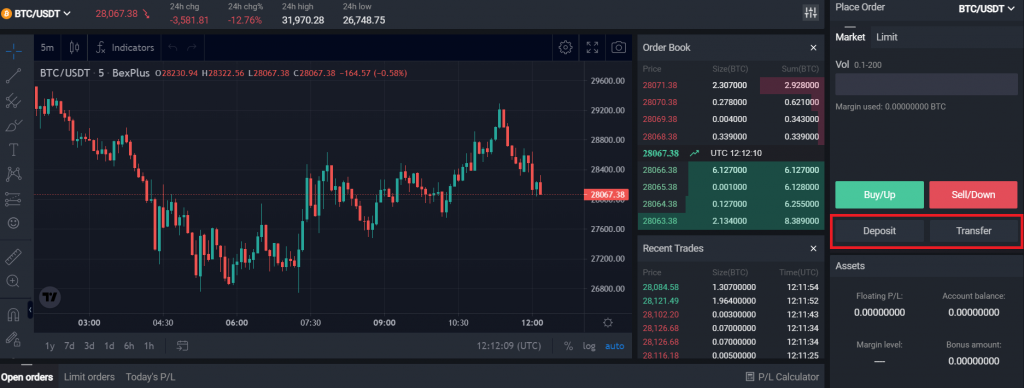Open the go to date tool

click(182, 346)
